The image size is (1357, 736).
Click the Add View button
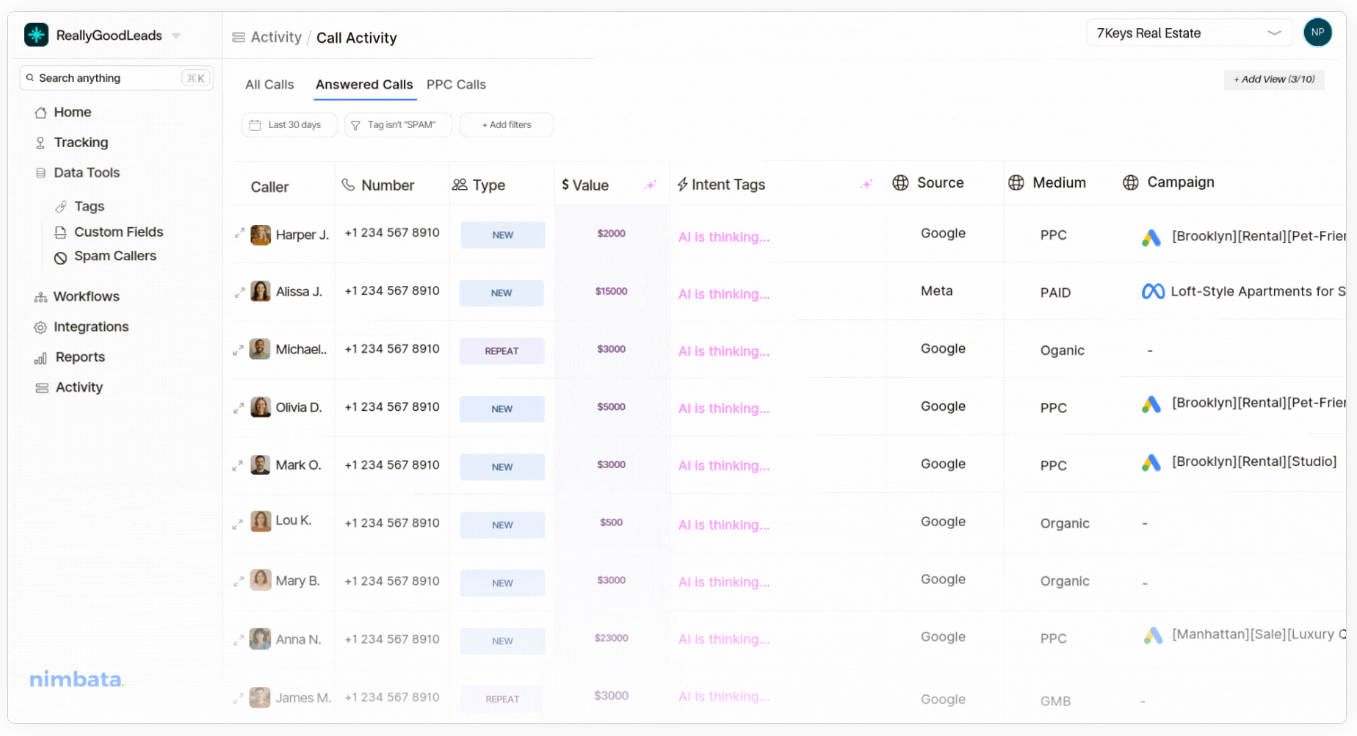pyautogui.click(x=1273, y=80)
